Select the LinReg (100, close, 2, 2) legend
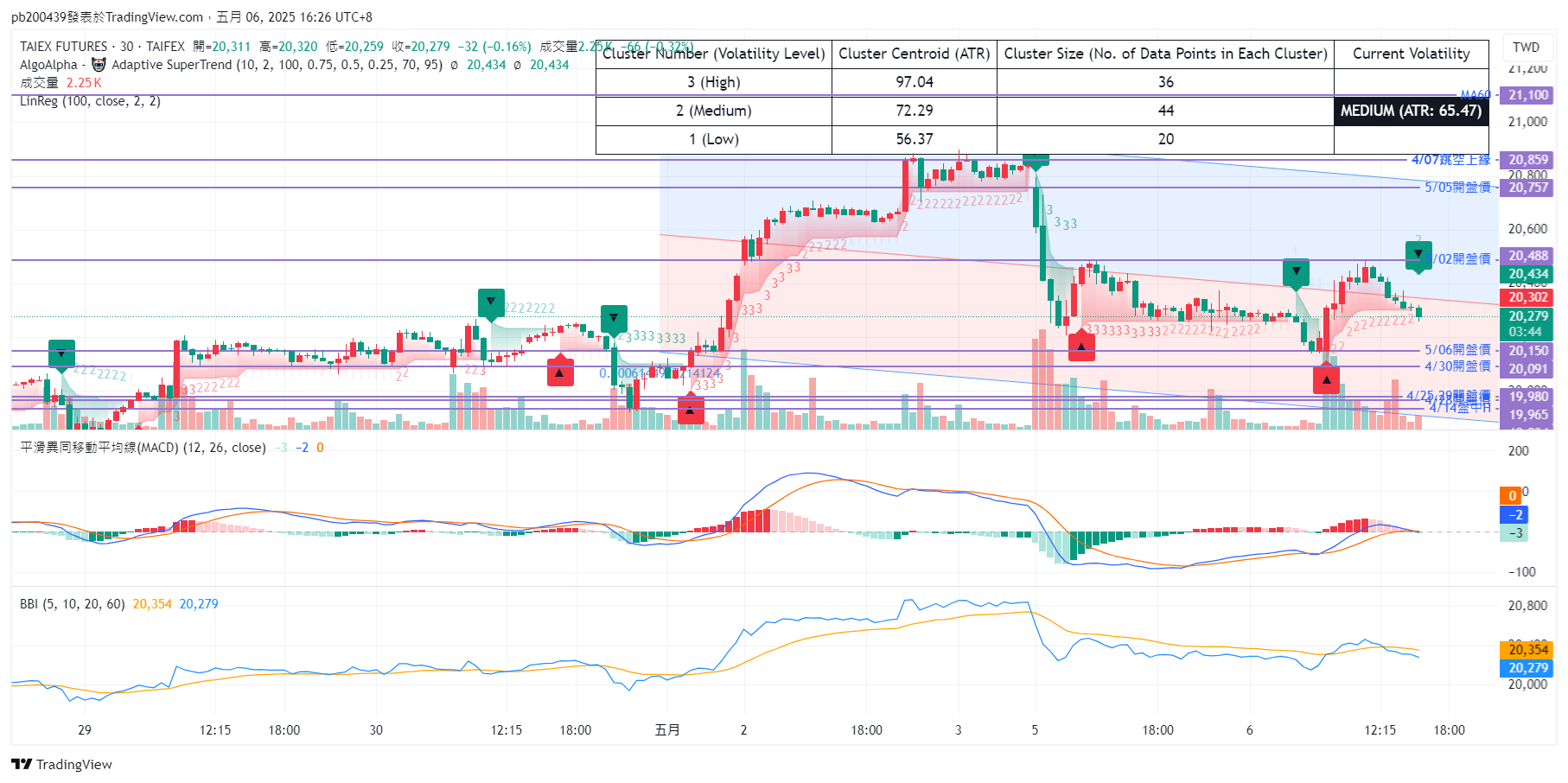The width and height of the screenshot is (1568, 783). (90, 101)
